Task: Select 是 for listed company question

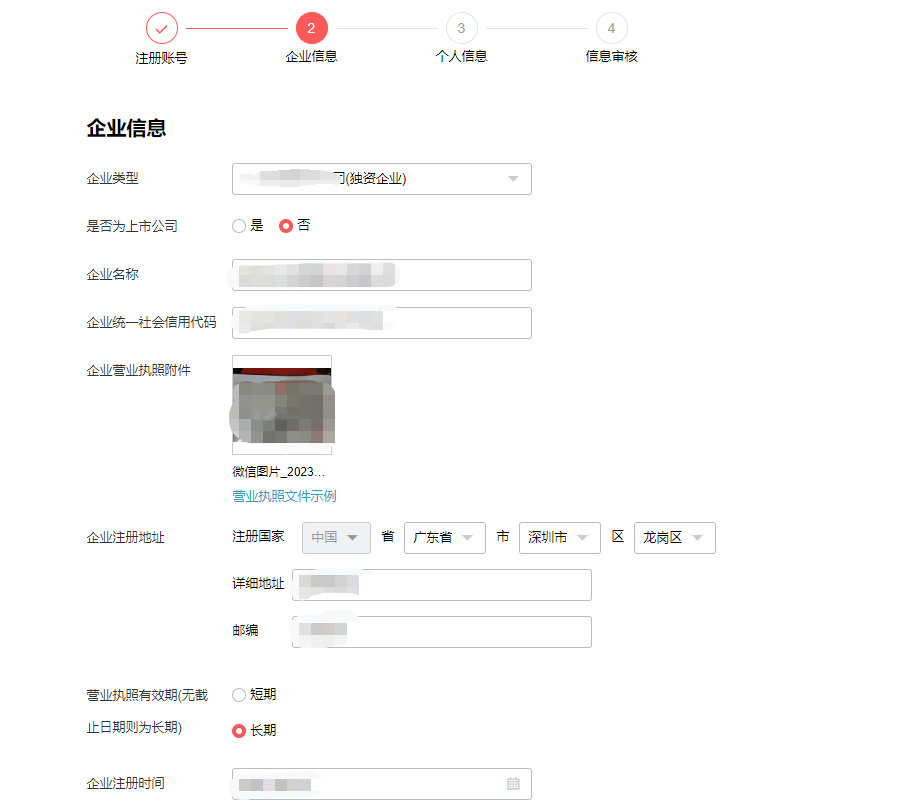Action: tap(238, 225)
